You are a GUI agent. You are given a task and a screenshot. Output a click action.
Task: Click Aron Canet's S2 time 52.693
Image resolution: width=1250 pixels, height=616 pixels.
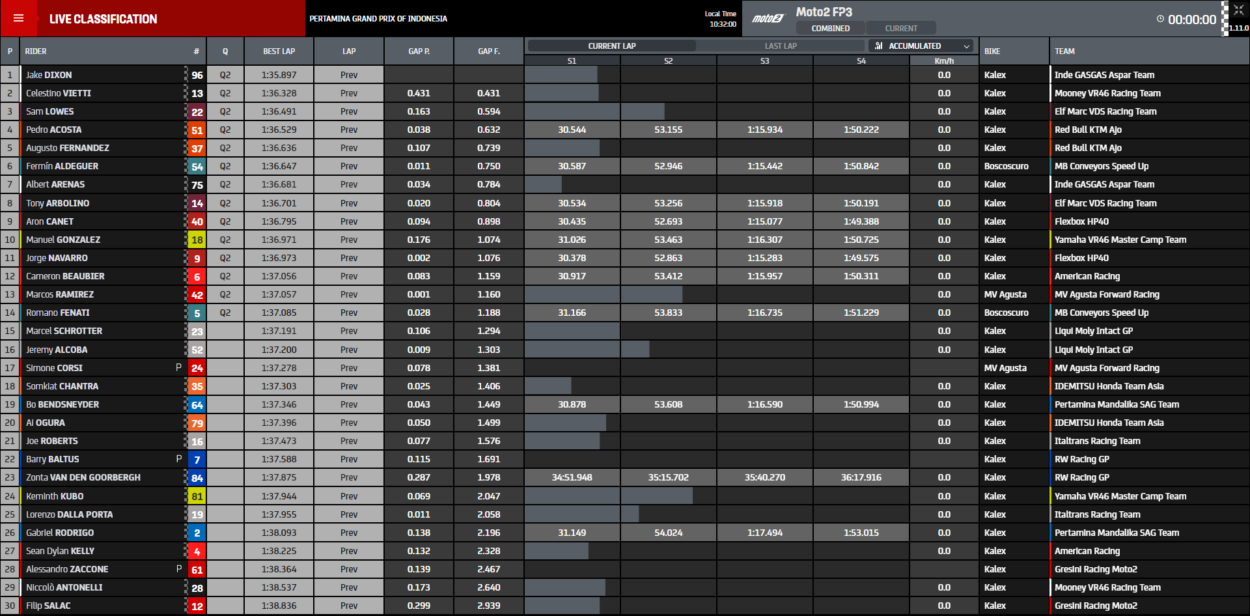coord(668,222)
